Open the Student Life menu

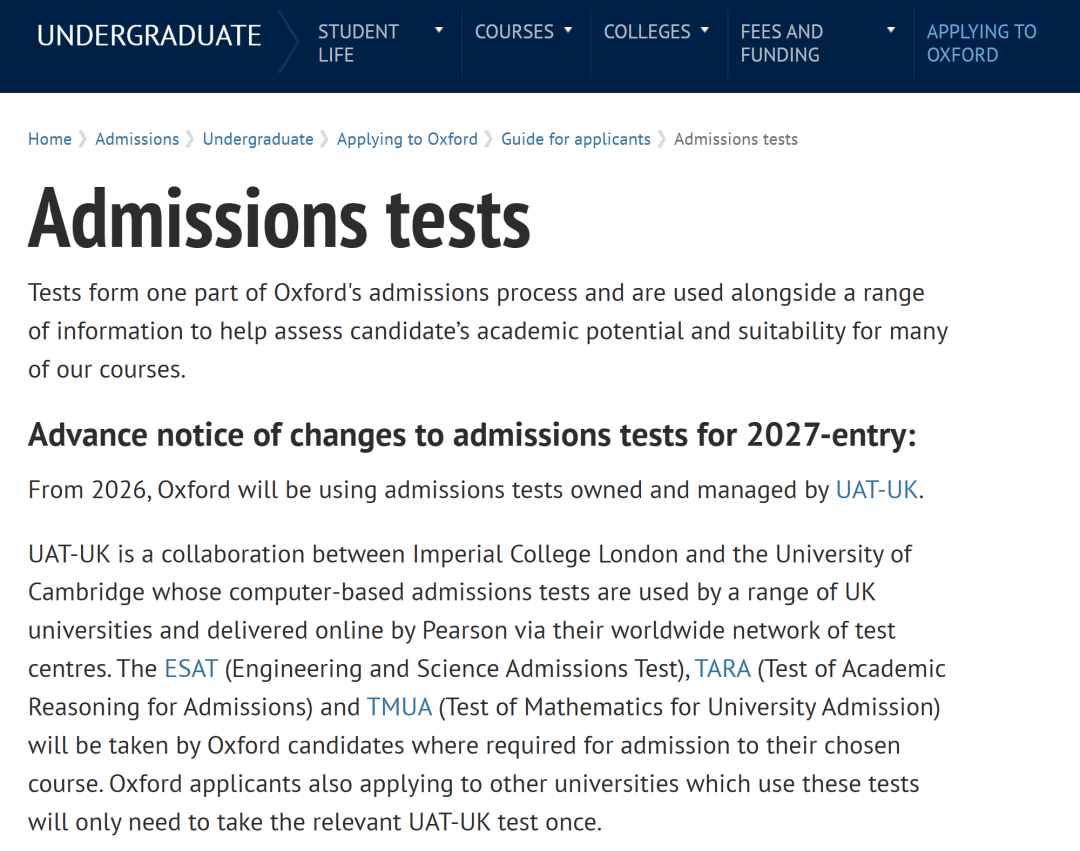point(357,43)
